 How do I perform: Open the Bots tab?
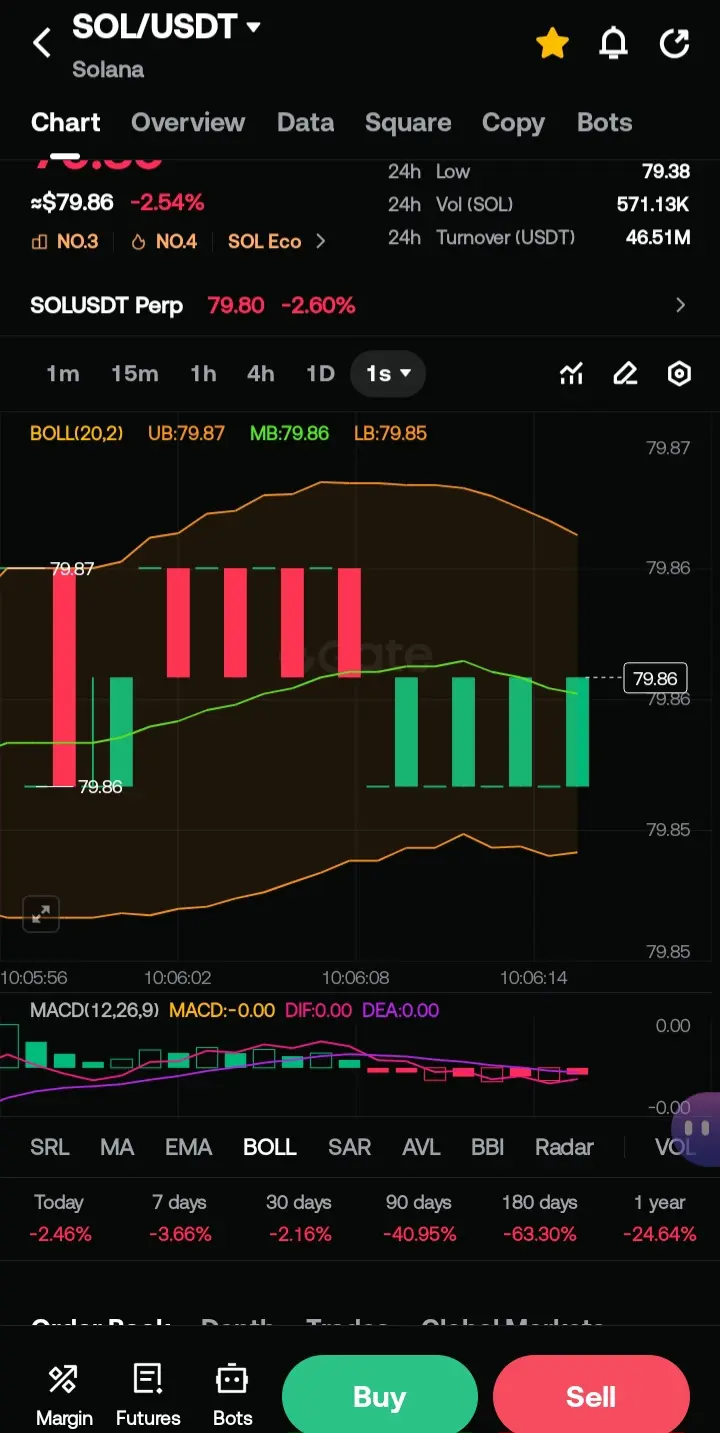605,123
